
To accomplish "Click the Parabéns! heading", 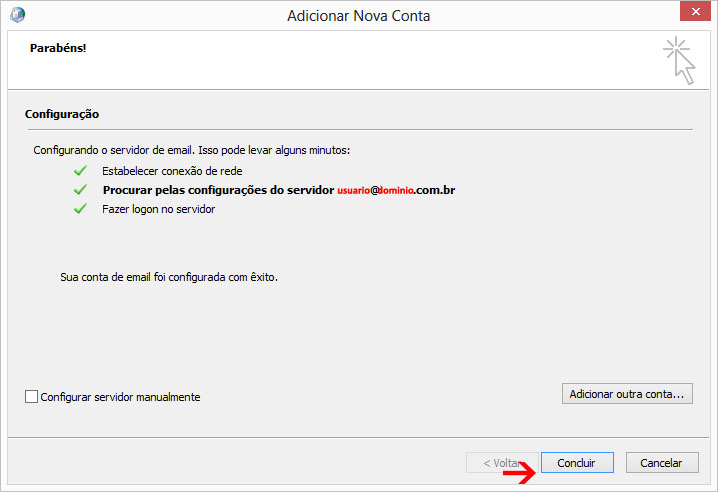I will [x=58, y=48].
